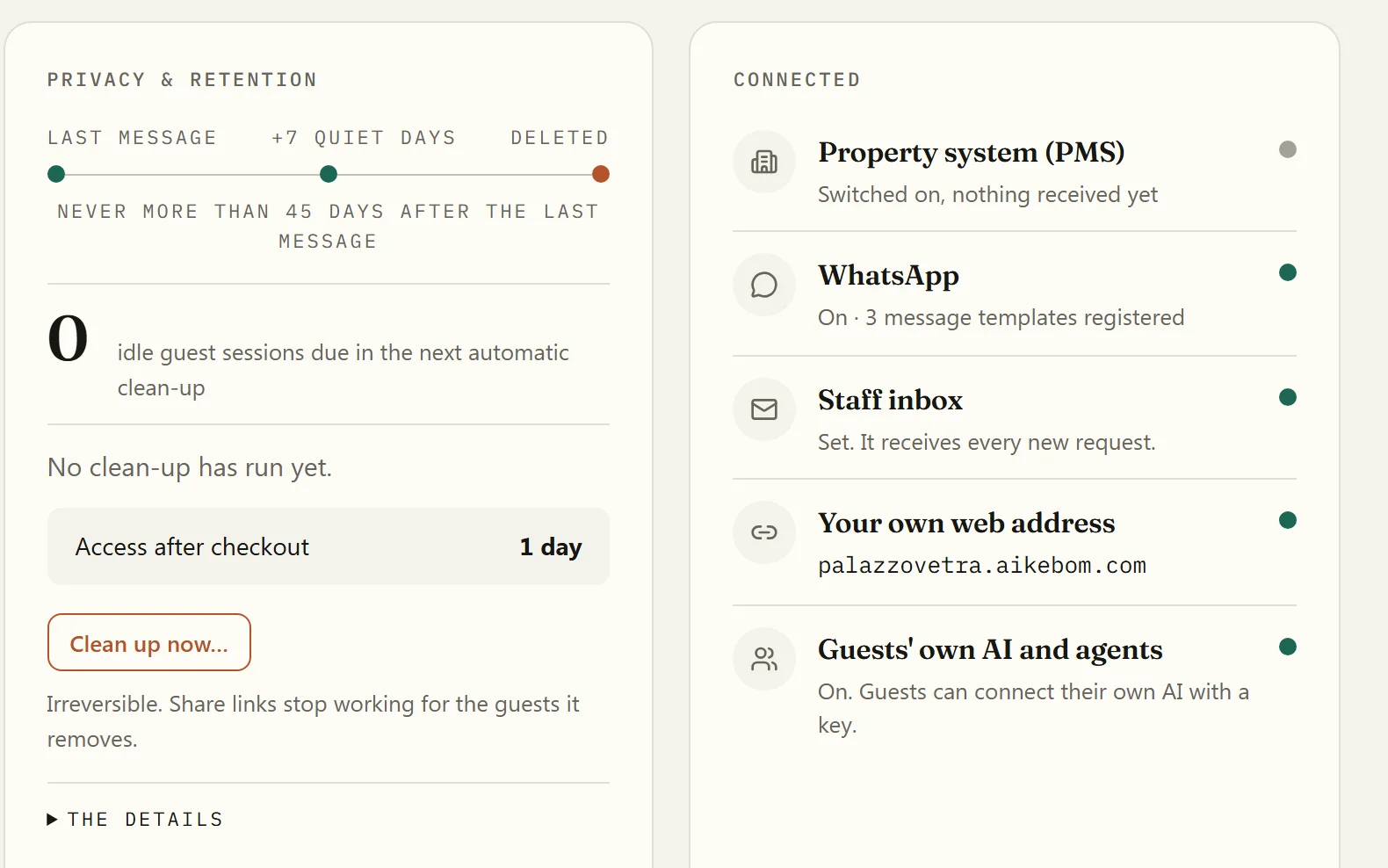The height and width of the screenshot is (868, 1388).
Task: Click '3 message templates registered' text
Action: pyautogui.click(x=1024, y=317)
